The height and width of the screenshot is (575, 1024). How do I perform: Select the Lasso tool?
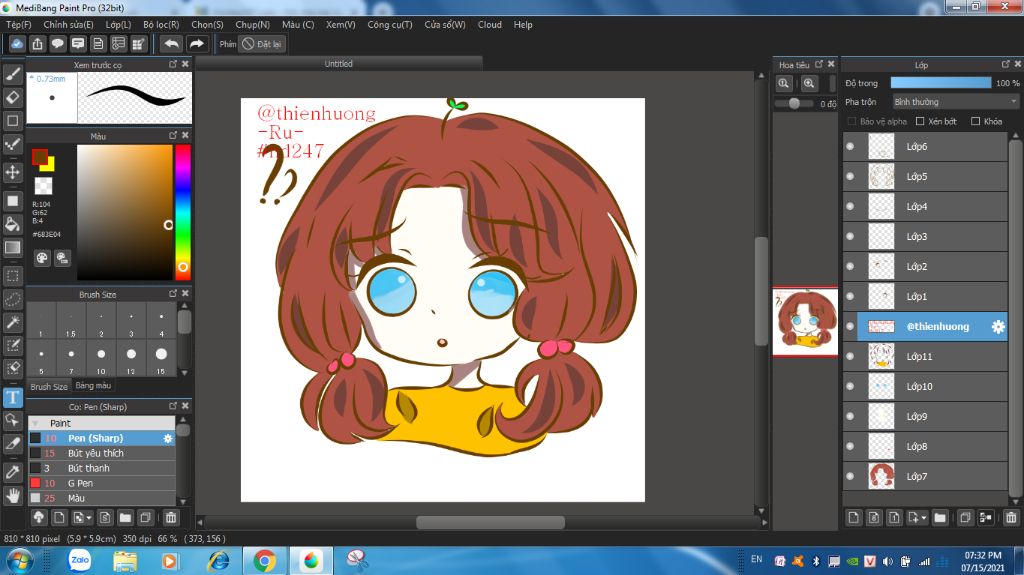(12, 299)
